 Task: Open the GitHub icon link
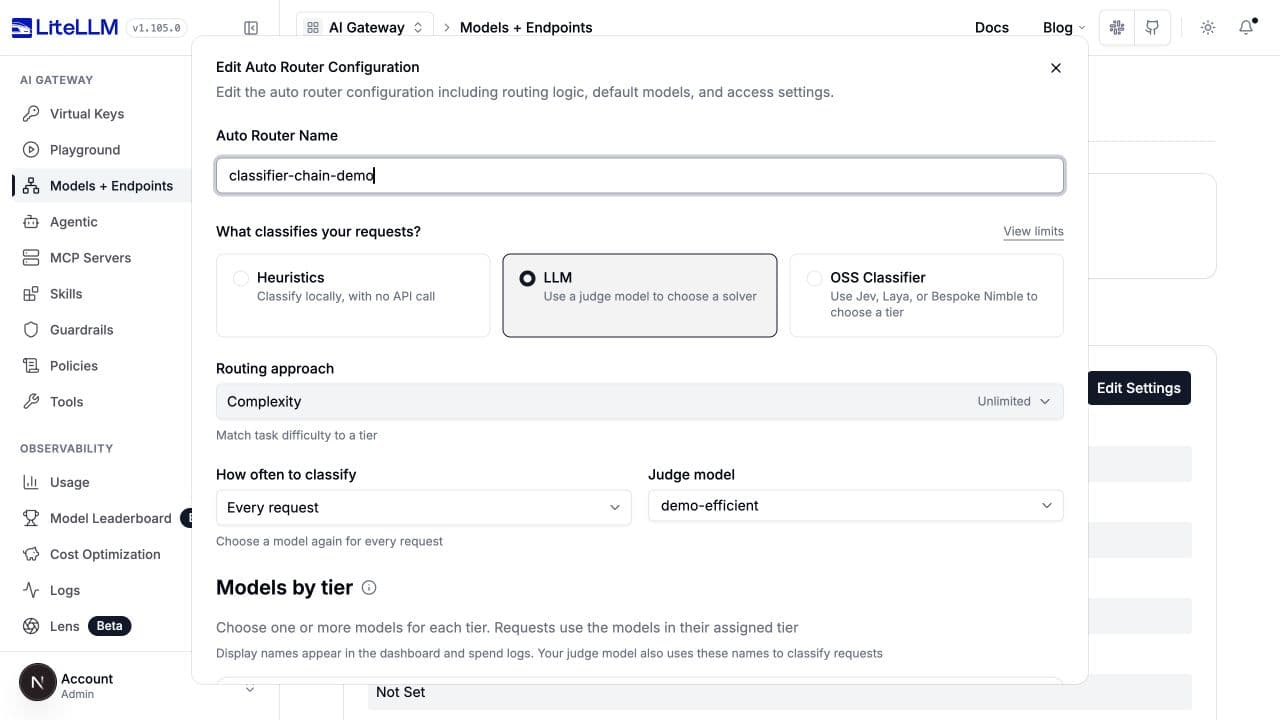tap(1152, 28)
